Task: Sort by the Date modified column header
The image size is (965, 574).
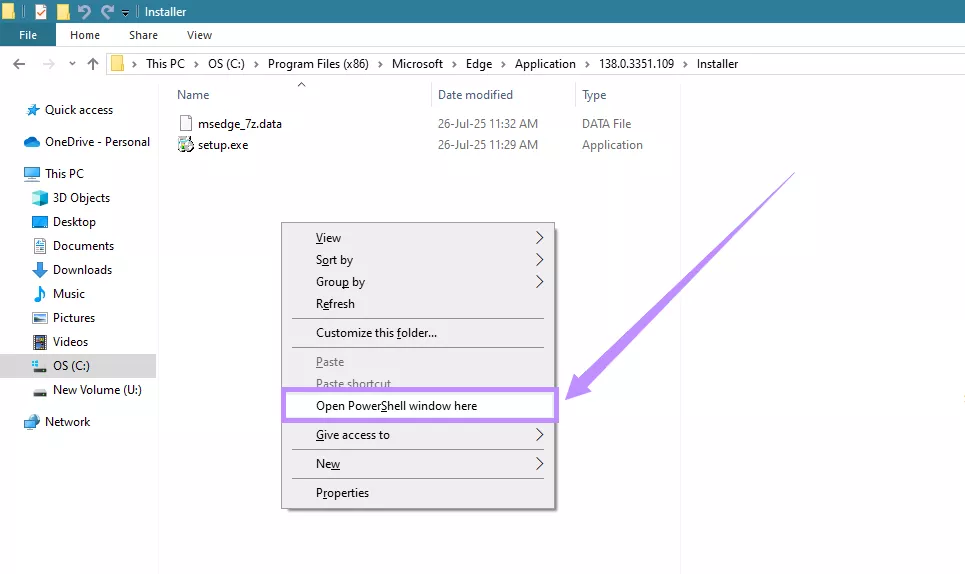Action: coord(475,95)
